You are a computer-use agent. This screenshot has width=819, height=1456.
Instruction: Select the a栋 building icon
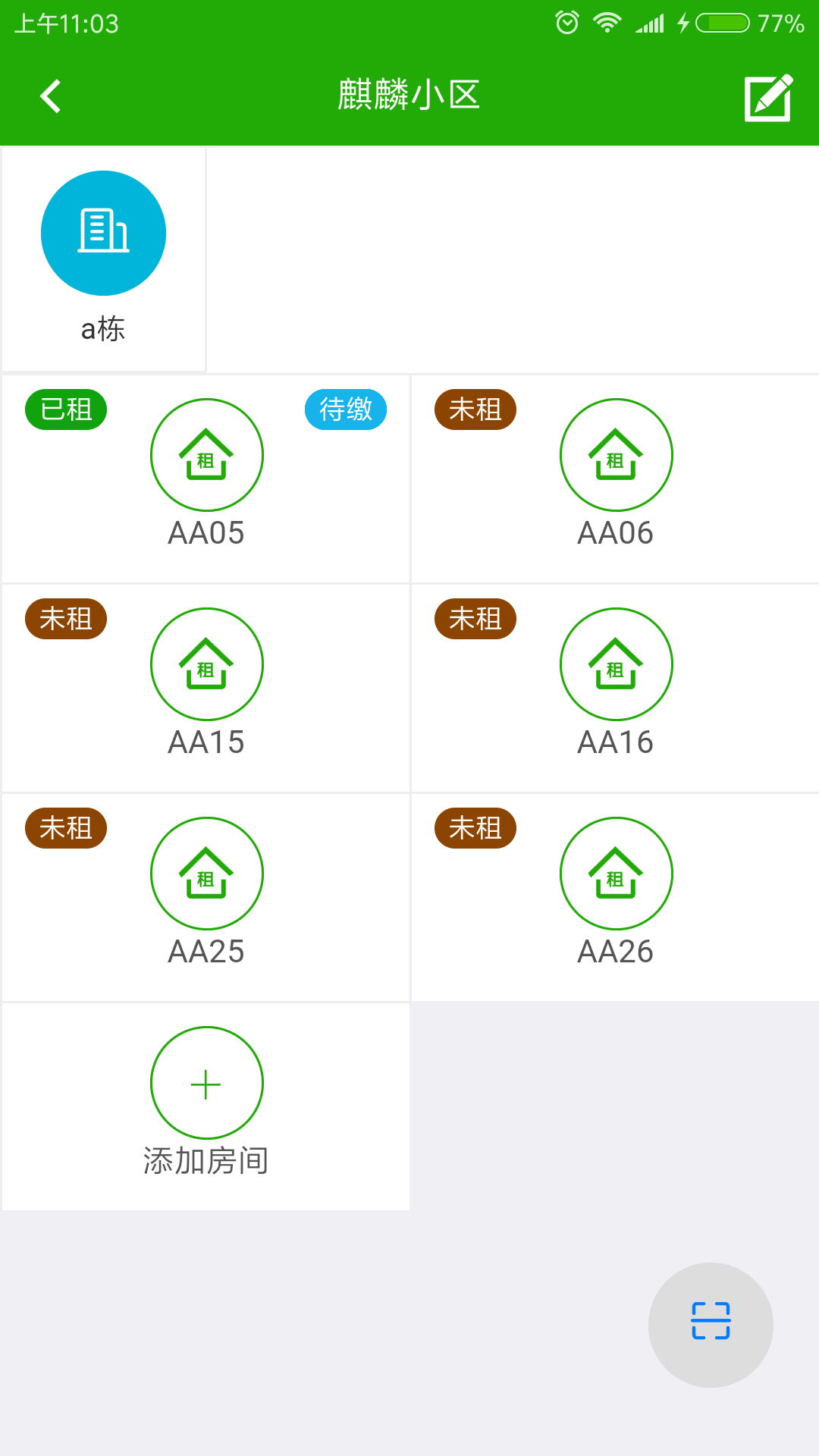[x=103, y=233]
